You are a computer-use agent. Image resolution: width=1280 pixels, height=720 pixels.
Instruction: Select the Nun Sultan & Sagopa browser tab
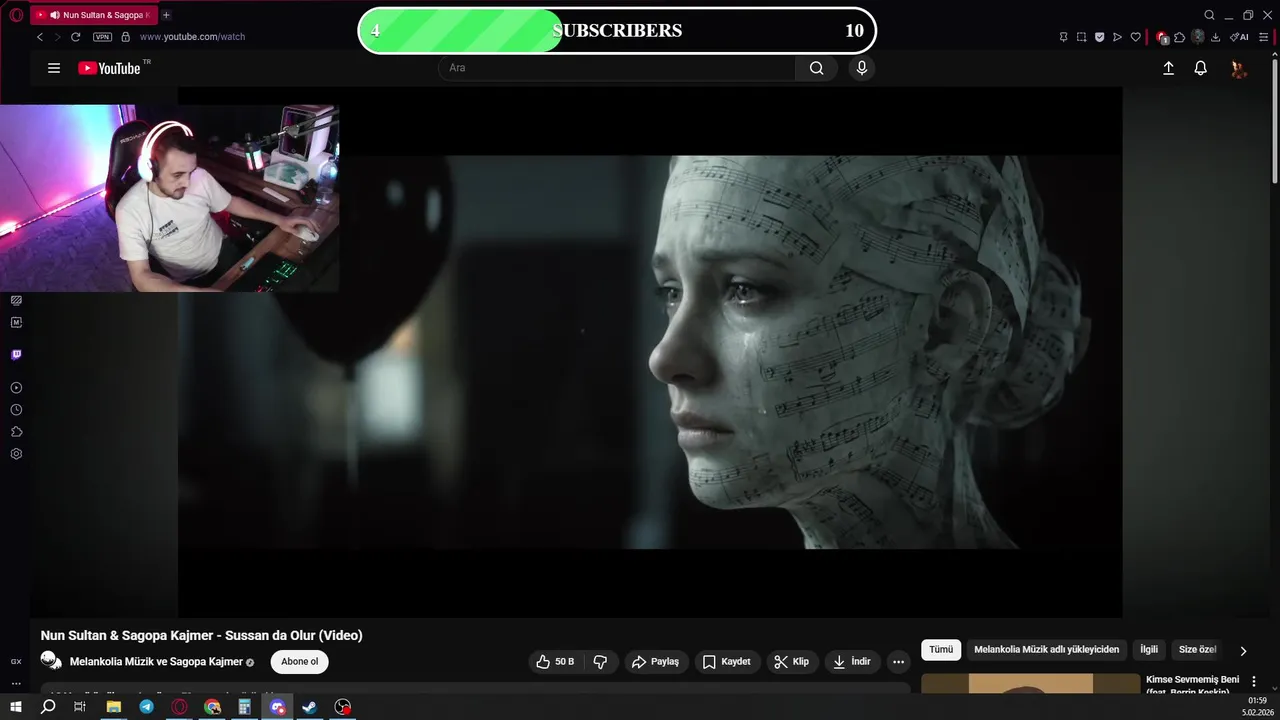pos(92,15)
